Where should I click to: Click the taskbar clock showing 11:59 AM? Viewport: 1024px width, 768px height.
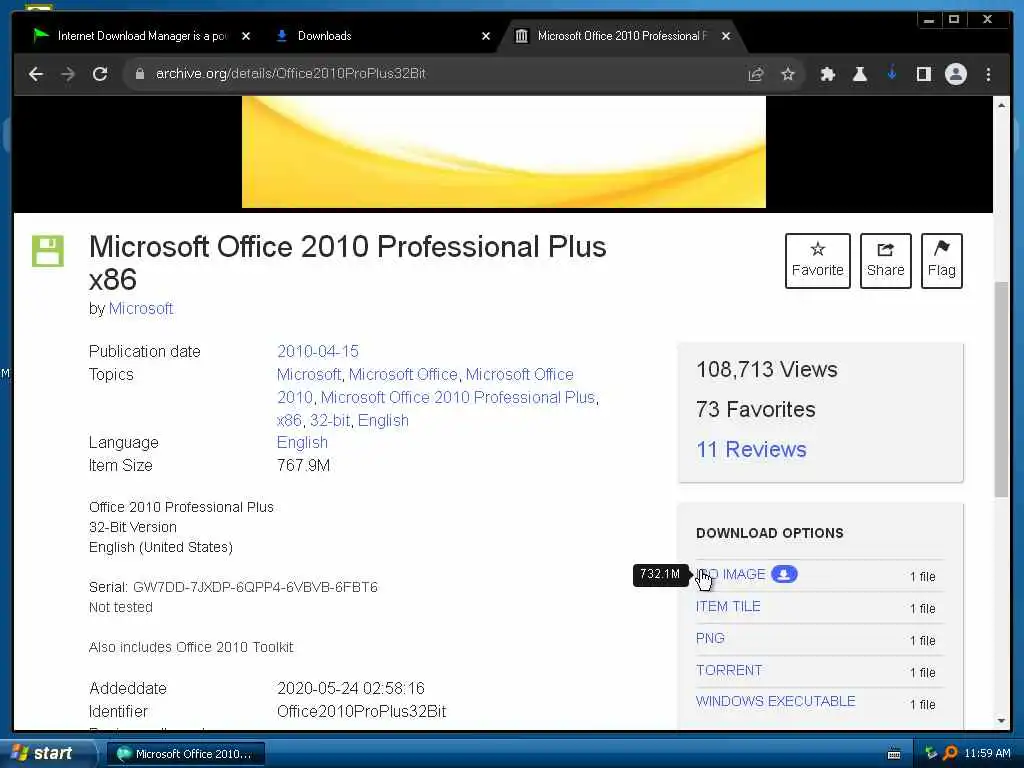987,753
